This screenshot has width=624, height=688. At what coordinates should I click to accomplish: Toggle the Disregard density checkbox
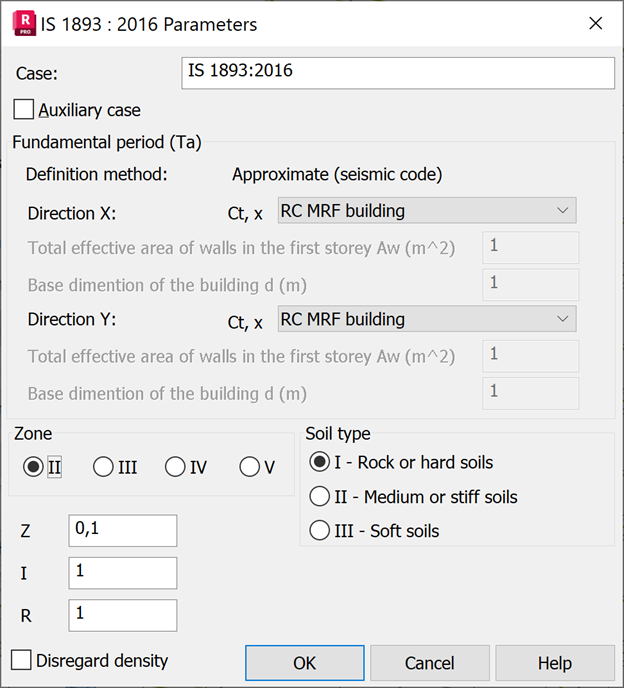click(x=21, y=660)
